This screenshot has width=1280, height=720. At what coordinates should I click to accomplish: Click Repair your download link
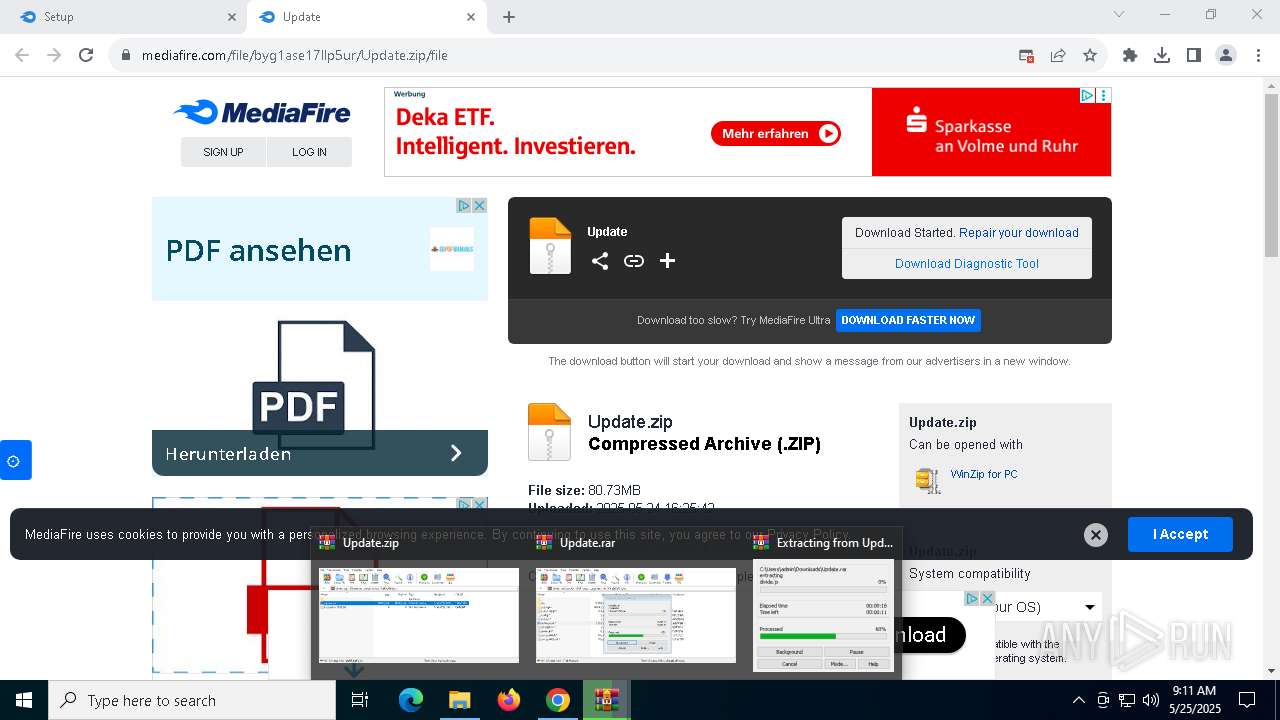pyautogui.click(x=1019, y=233)
